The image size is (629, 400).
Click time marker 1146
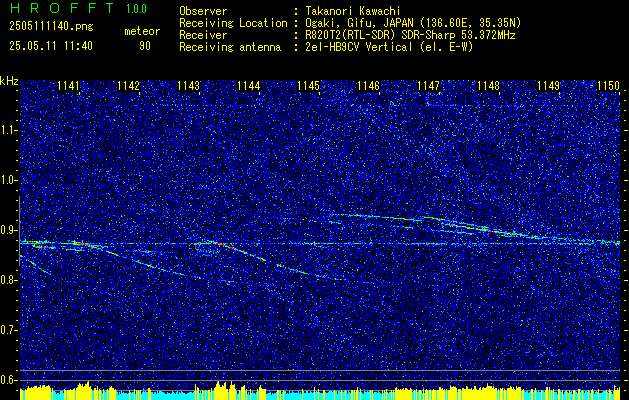click(x=368, y=85)
